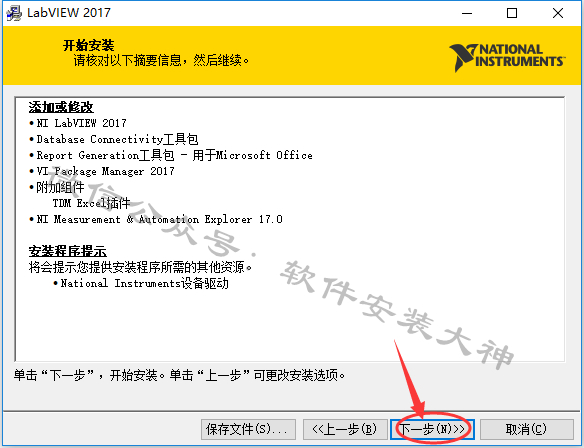The height and width of the screenshot is (448, 584).
Task: Select the VI Package Manager 2017 entry
Action: click(x=102, y=171)
